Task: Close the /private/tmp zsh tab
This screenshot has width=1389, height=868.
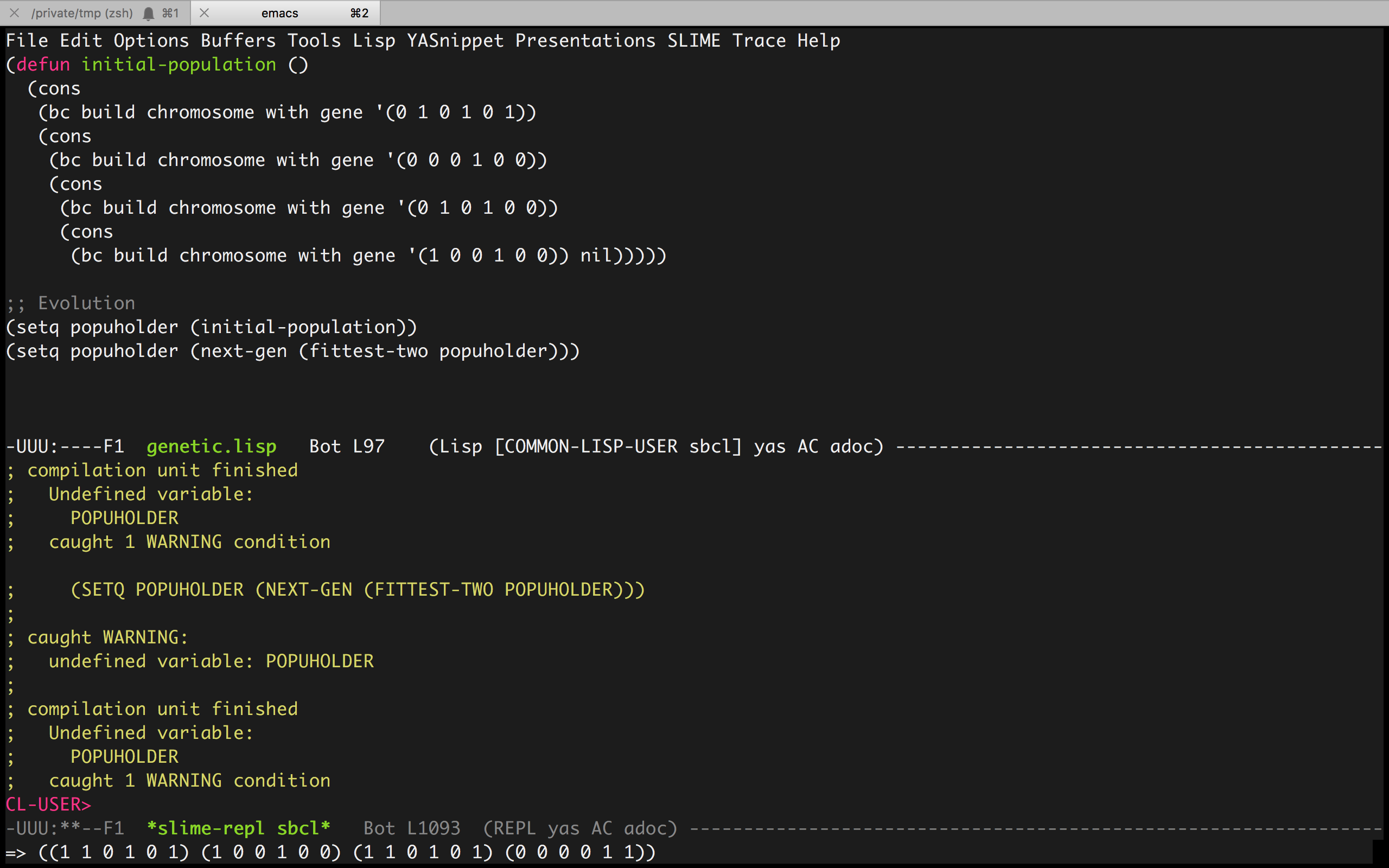Action: 15,12
